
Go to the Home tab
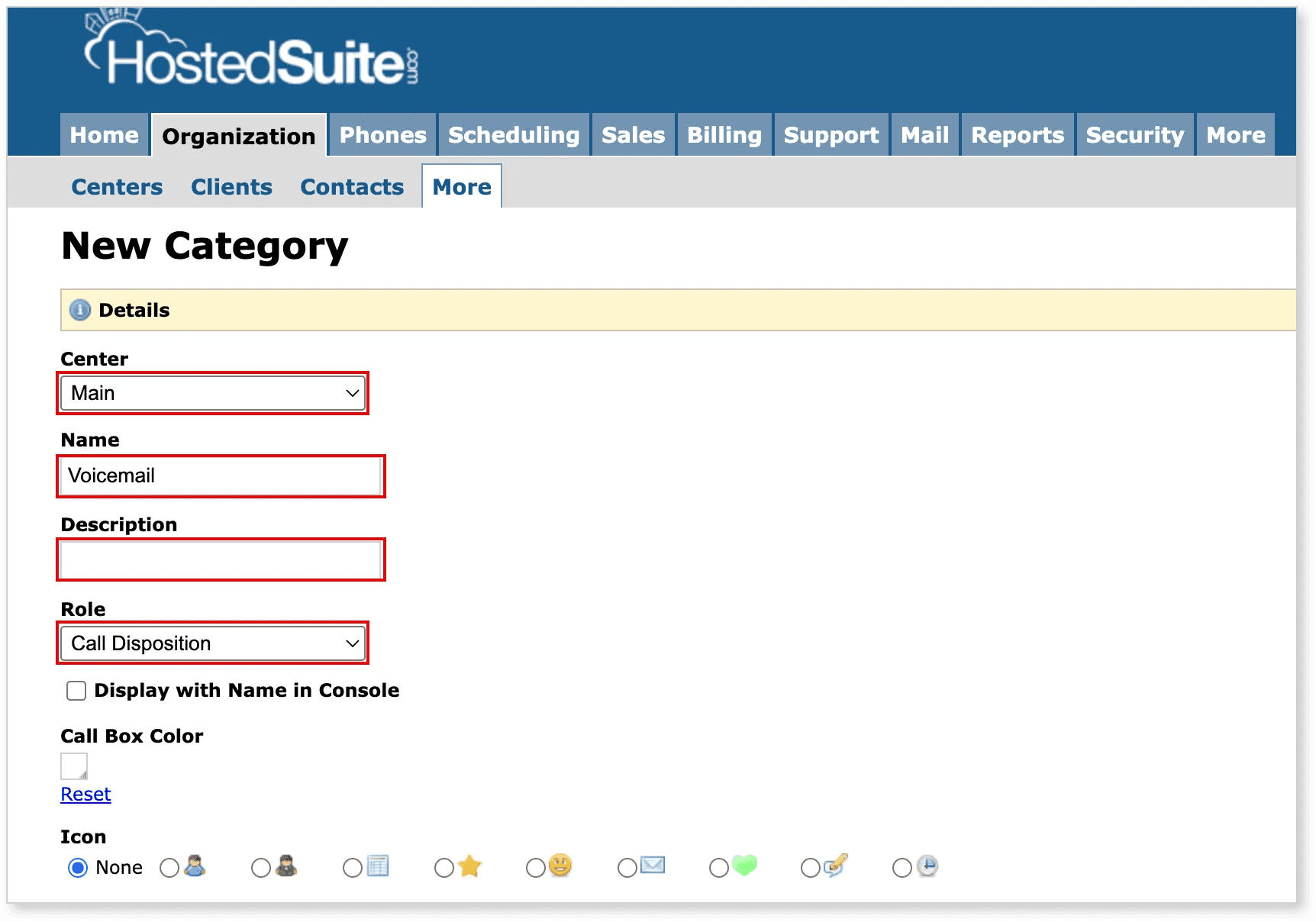(105, 135)
